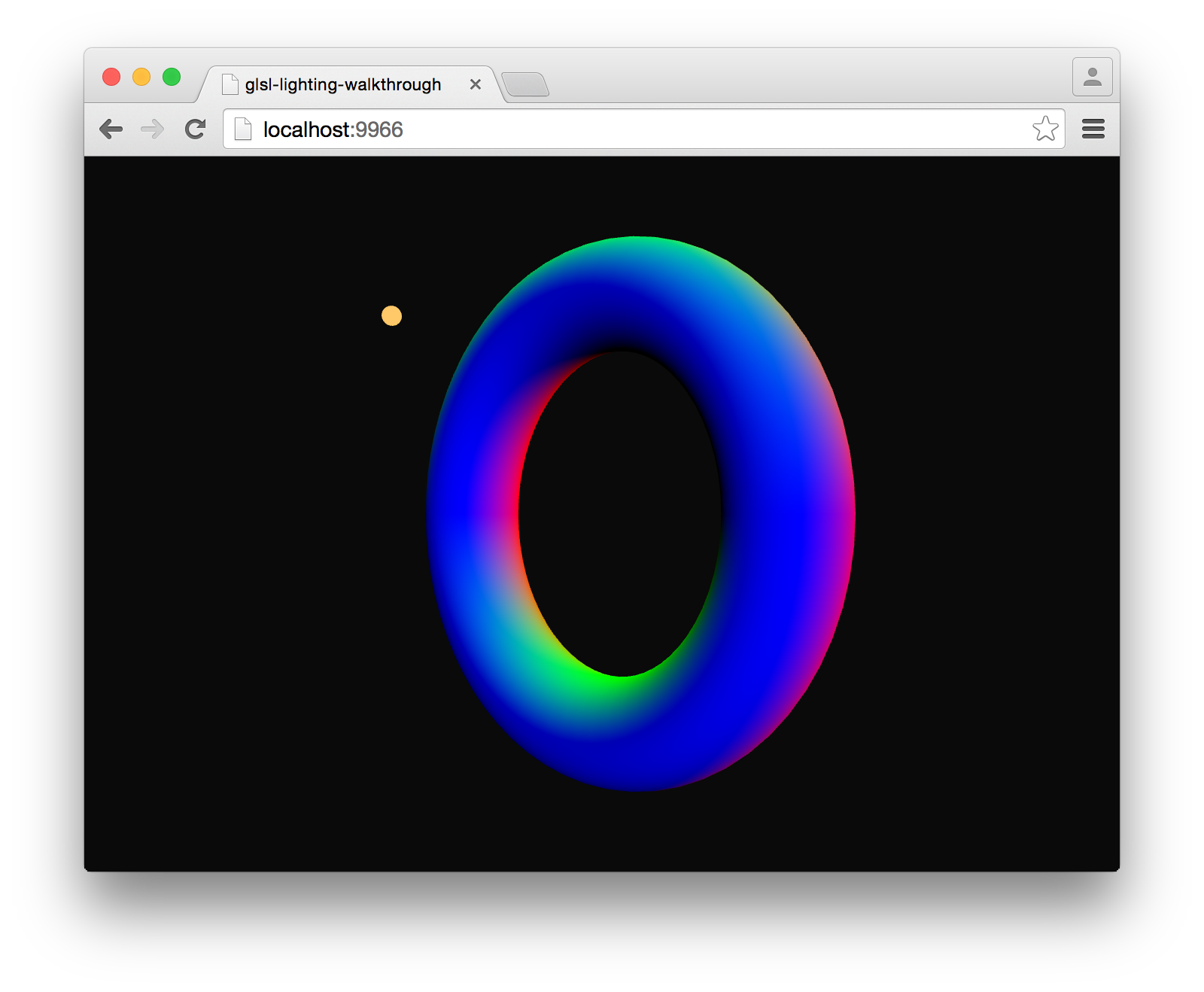Open the user profile button

point(1093,77)
